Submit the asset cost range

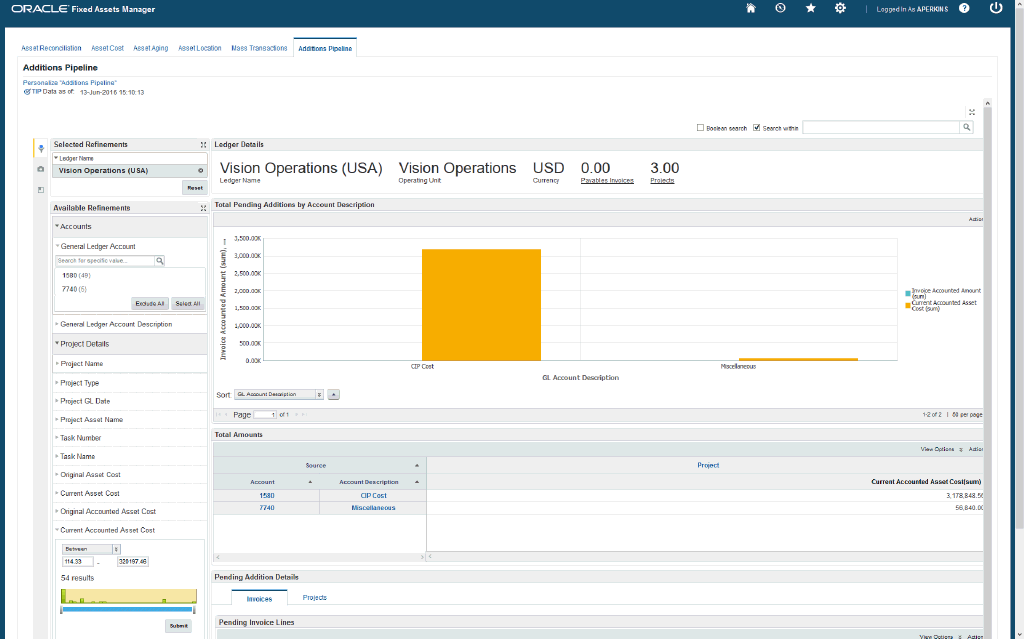[178, 626]
